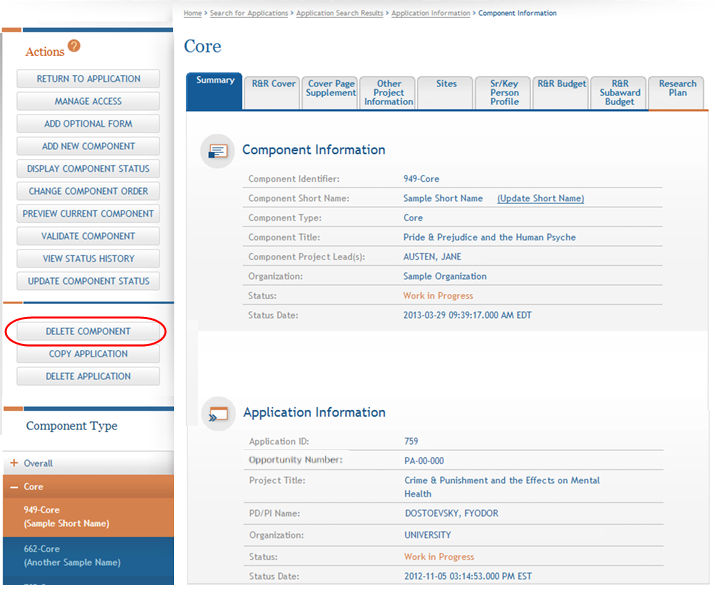The image size is (717, 596).
Task: Click application status date 2012-11-05 value
Action: (x=468, y=576)
